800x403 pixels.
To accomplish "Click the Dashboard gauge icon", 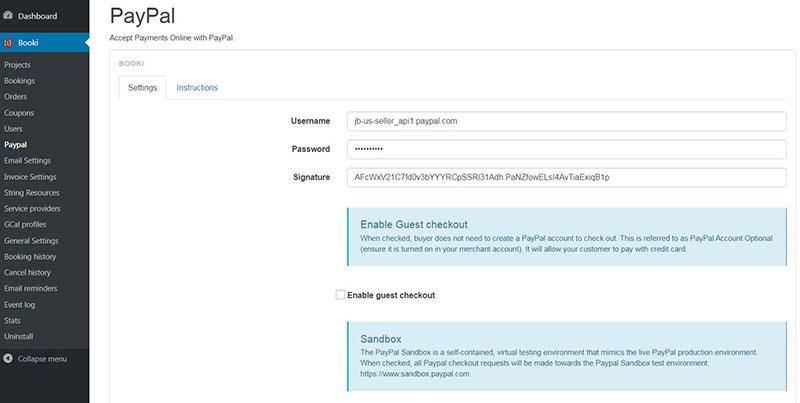I will click(8, 16).
